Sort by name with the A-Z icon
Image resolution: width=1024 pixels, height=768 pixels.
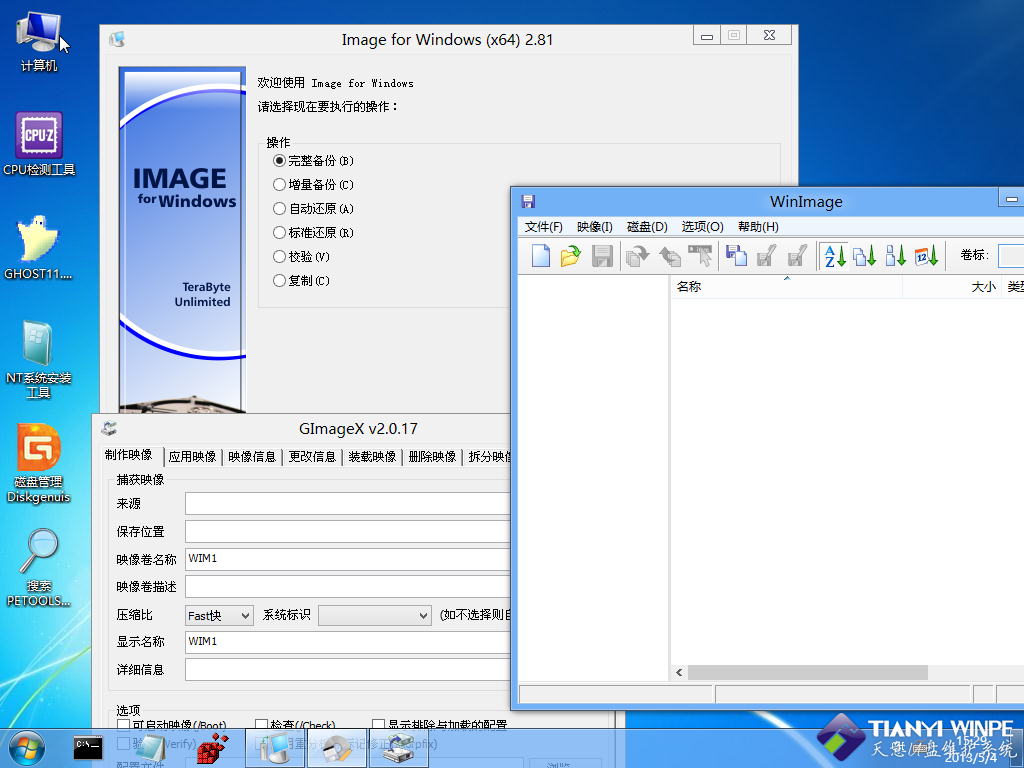pos(834,255)
